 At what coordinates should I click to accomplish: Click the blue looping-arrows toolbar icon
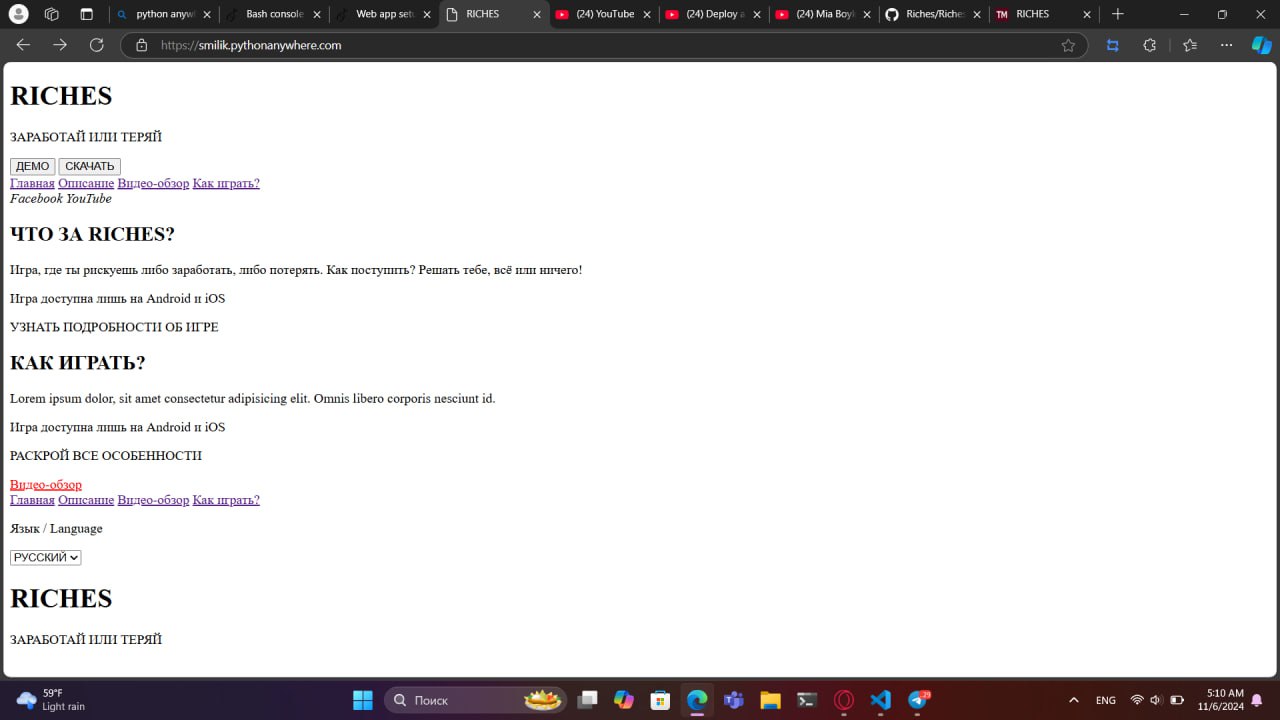(1112, 45)
